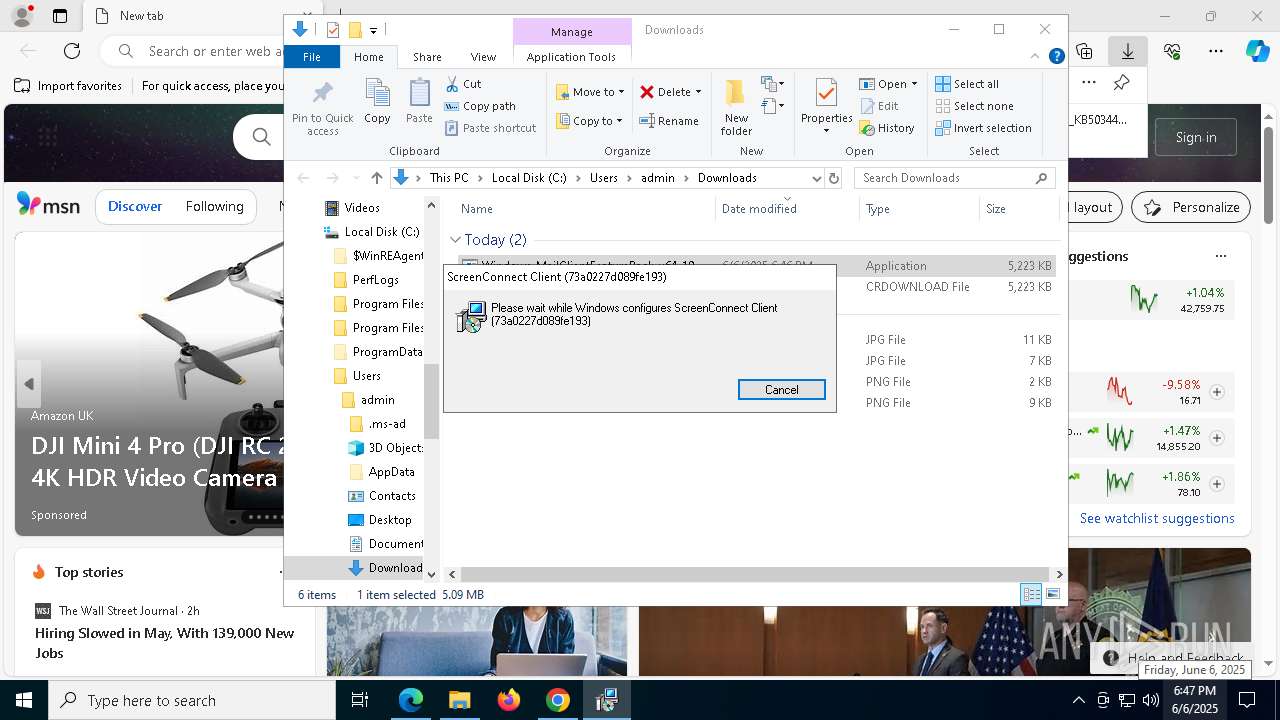
Task: Open Edge browser essentials heart icon
Action: click(x=1172, y=51)
